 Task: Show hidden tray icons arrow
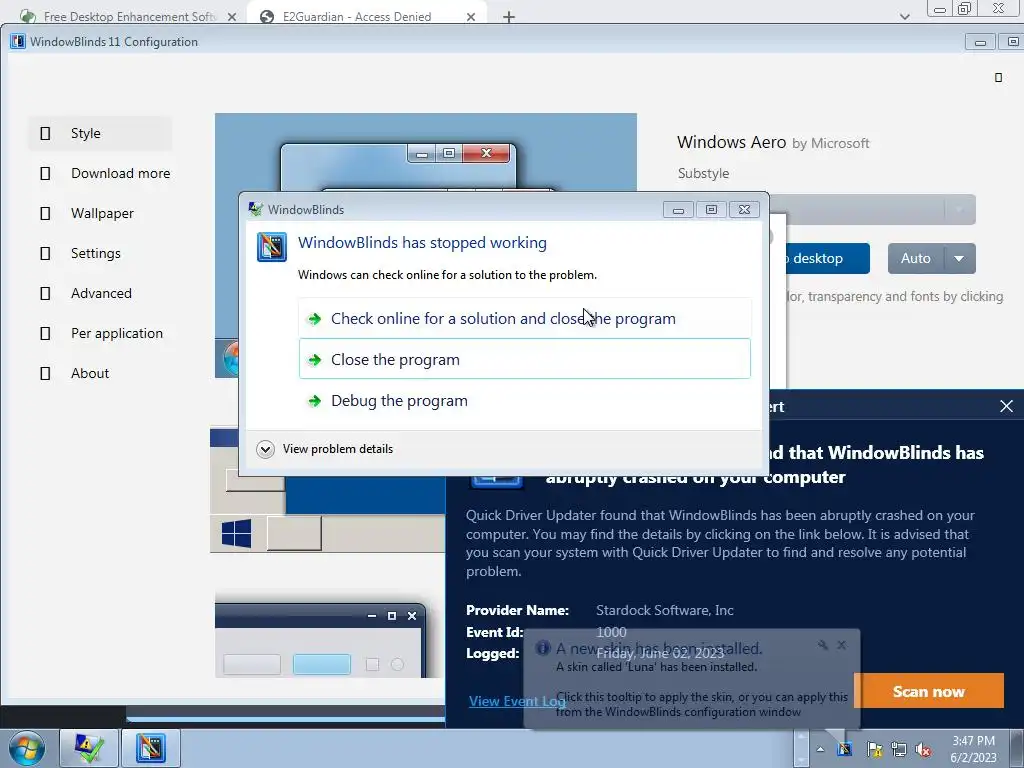(x=820, y=750)
